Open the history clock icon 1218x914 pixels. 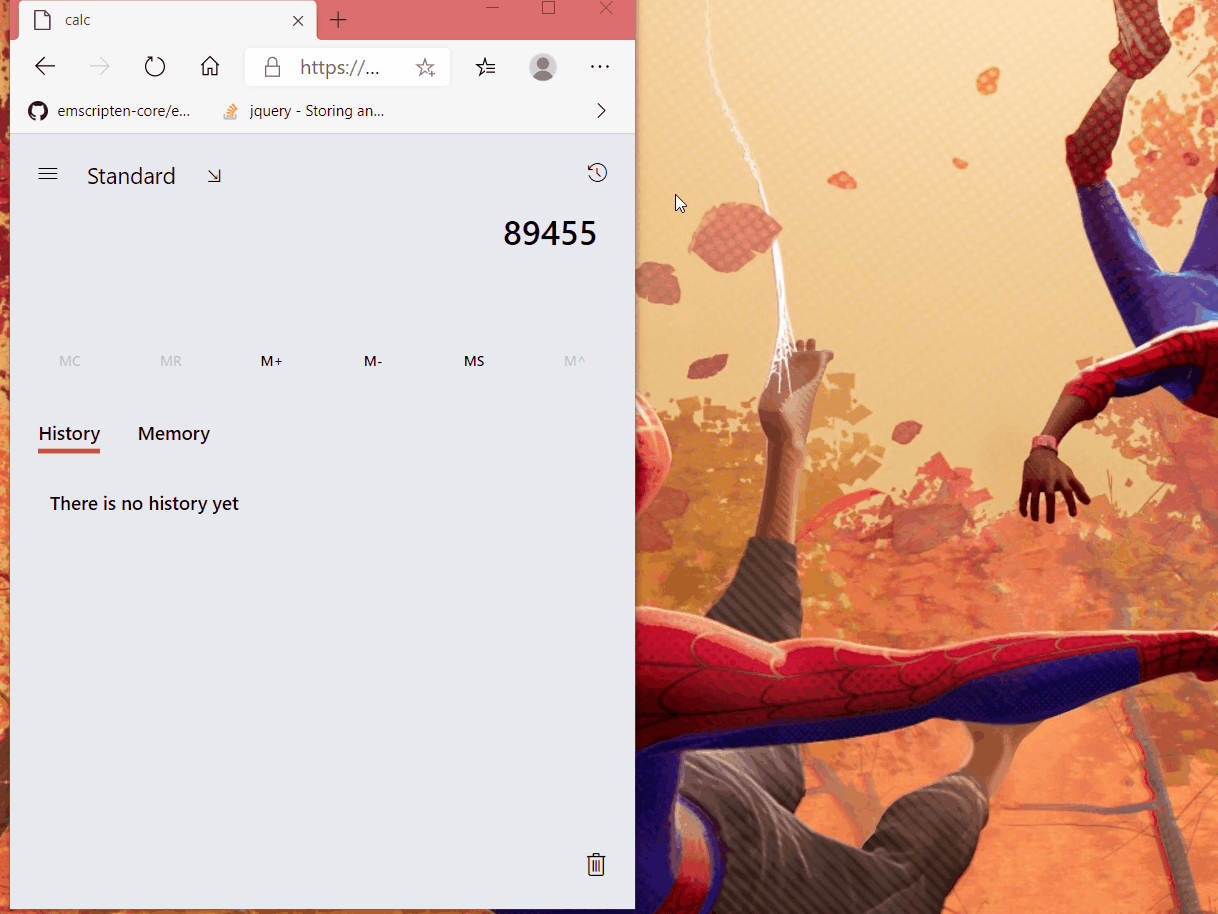pos(596,173)
